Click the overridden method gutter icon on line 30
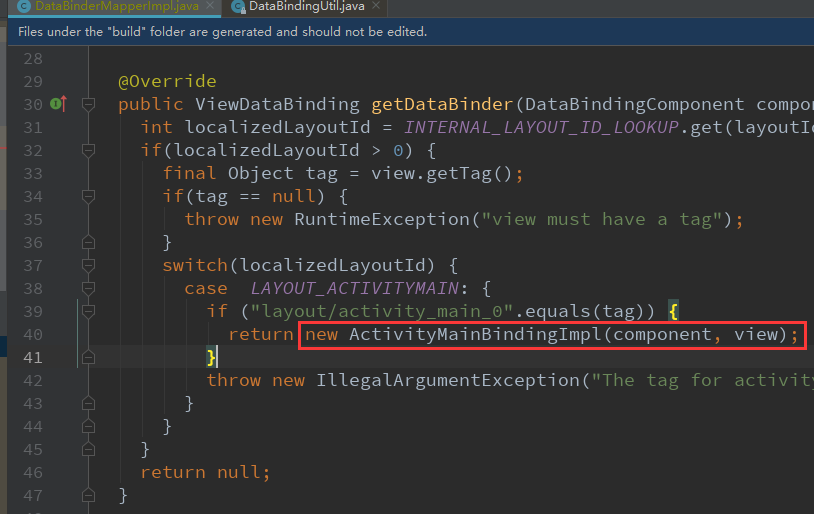 58,104
